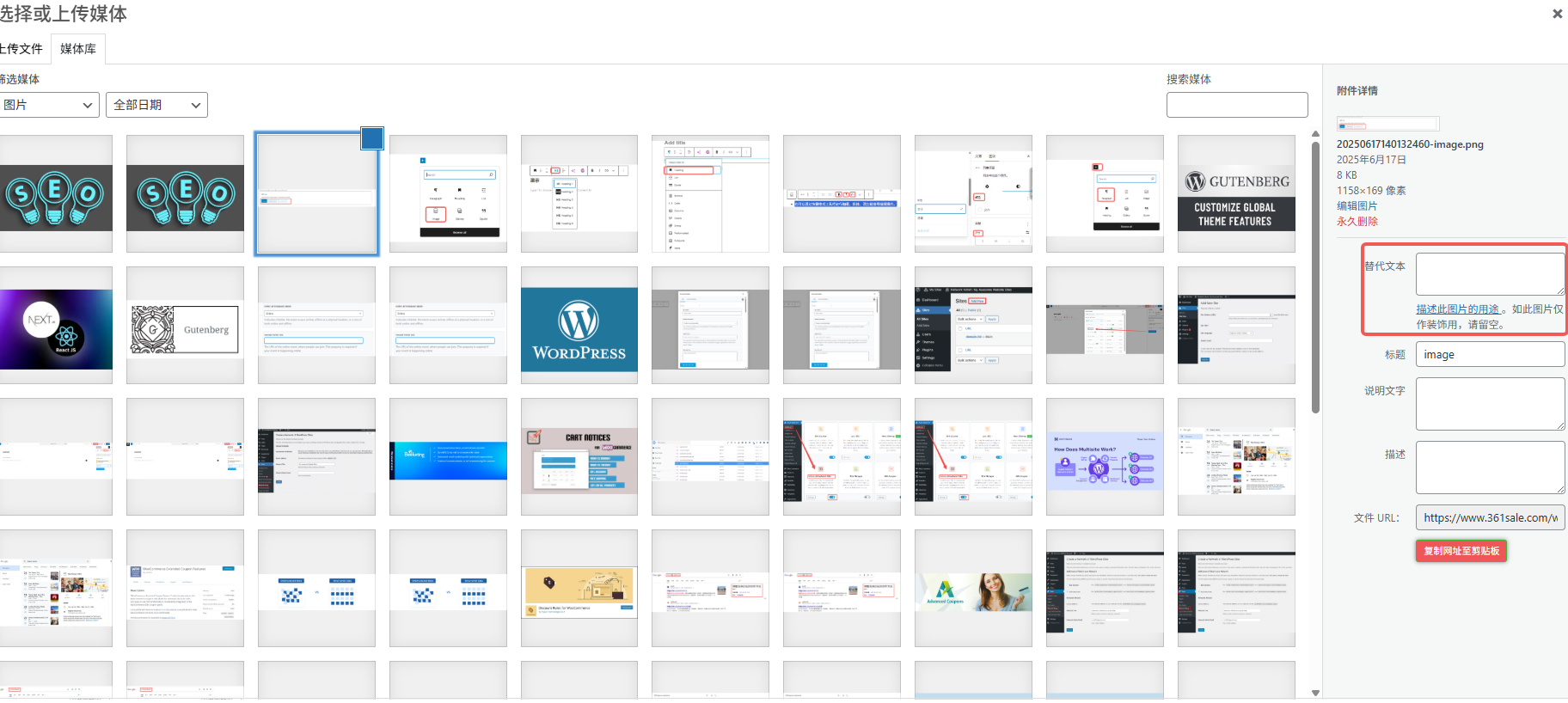
Task: Switch to the 上传文件 tab
Action: point(21,49)
